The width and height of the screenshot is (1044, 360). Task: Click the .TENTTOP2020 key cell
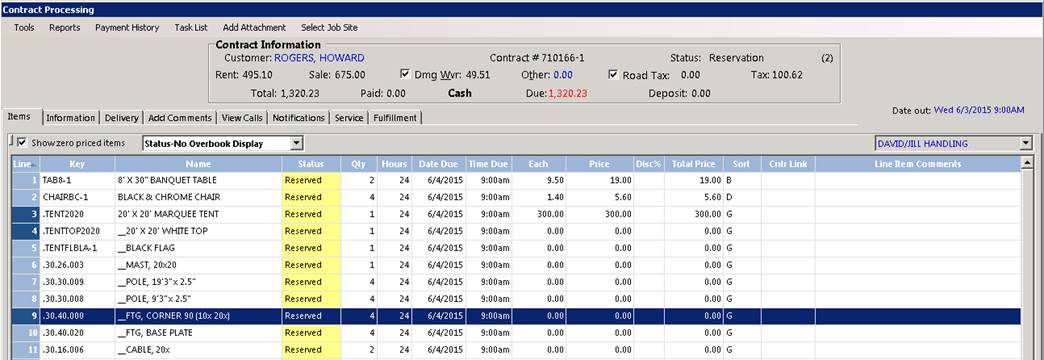pos(77,231)
